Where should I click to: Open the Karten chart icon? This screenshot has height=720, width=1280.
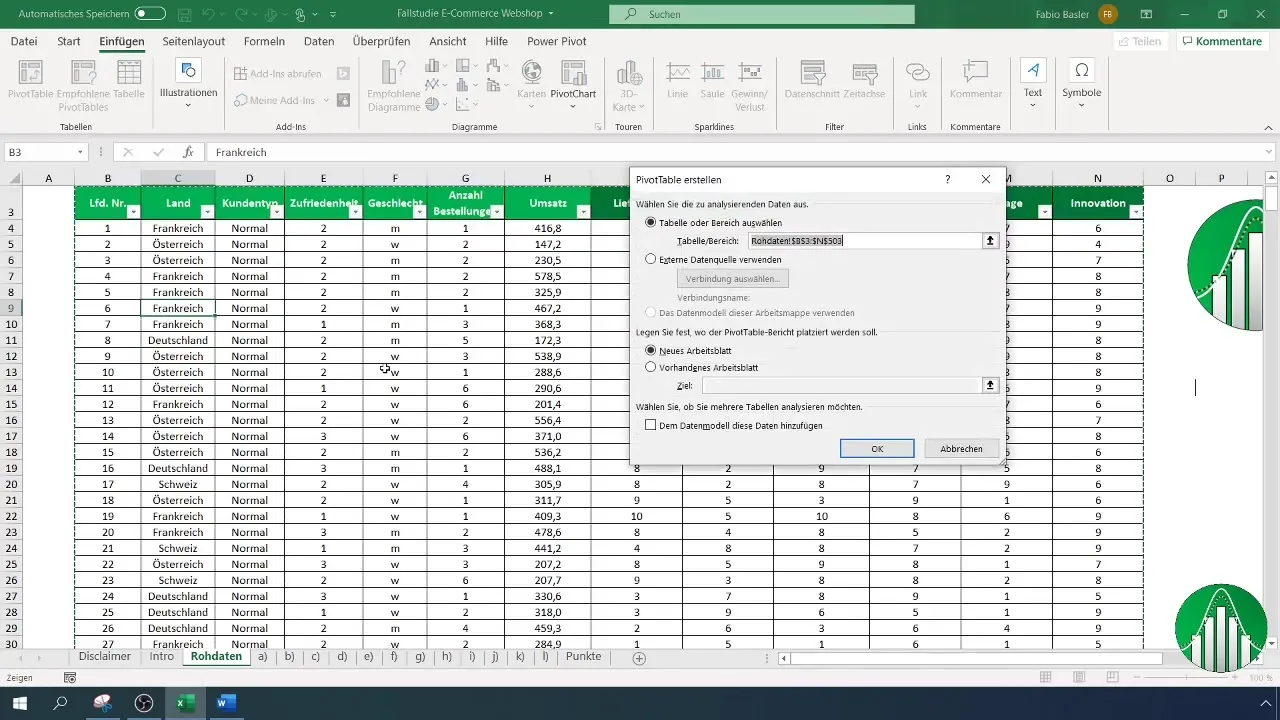pos(532,82)
